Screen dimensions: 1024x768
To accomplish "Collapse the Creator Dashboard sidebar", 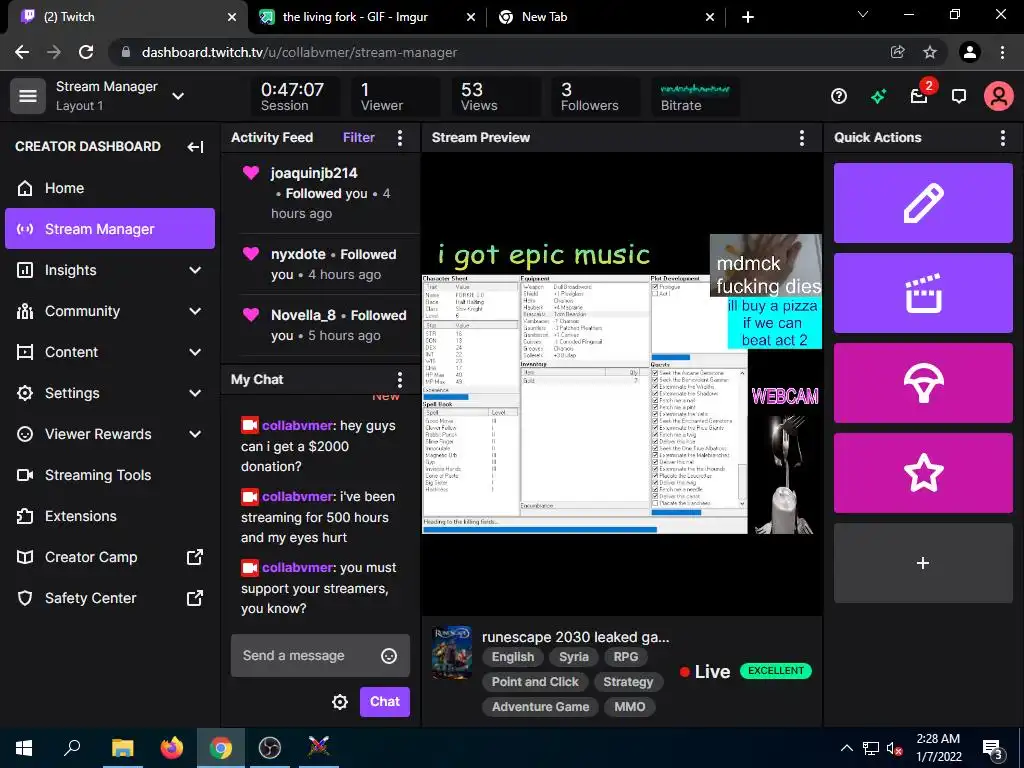I will [195, 147].
